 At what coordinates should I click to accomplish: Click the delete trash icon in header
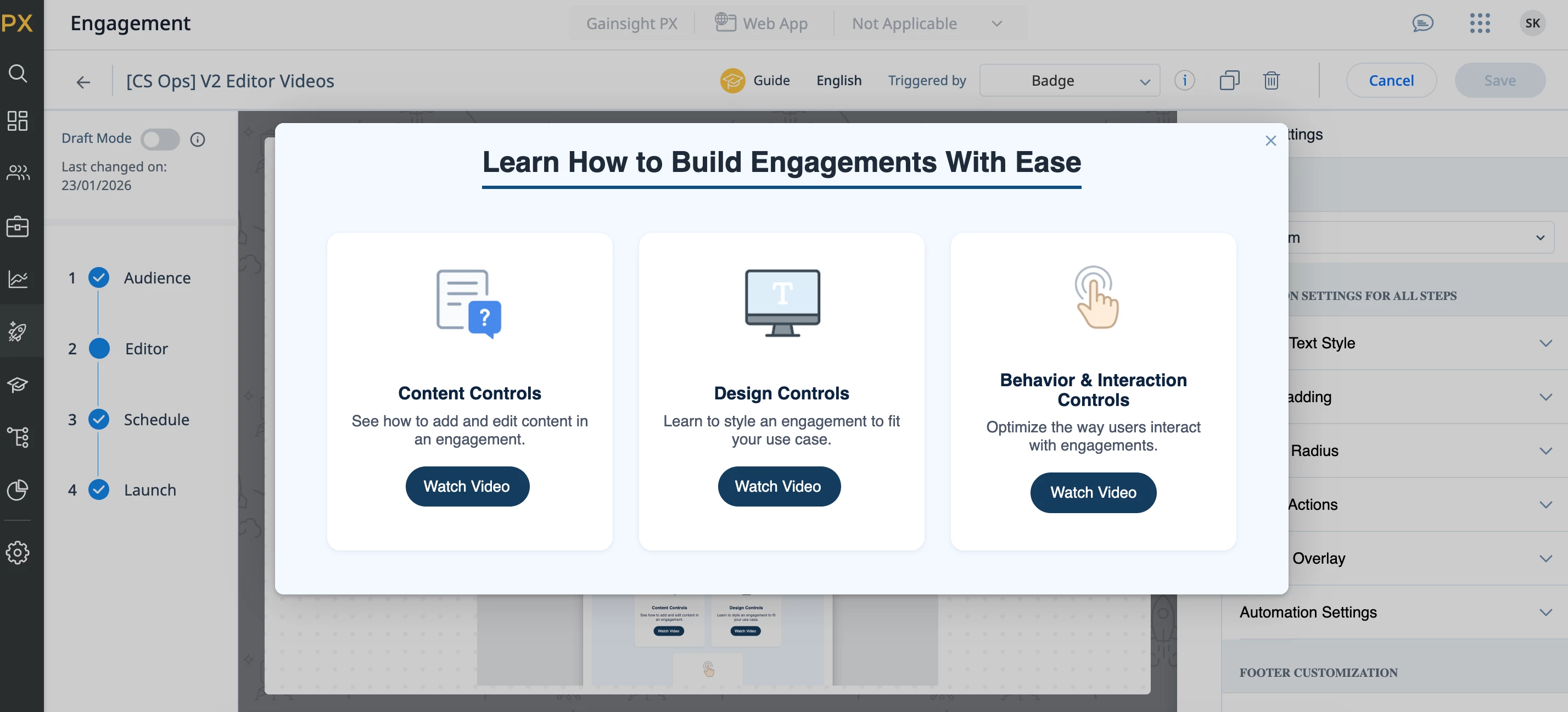1271,80
